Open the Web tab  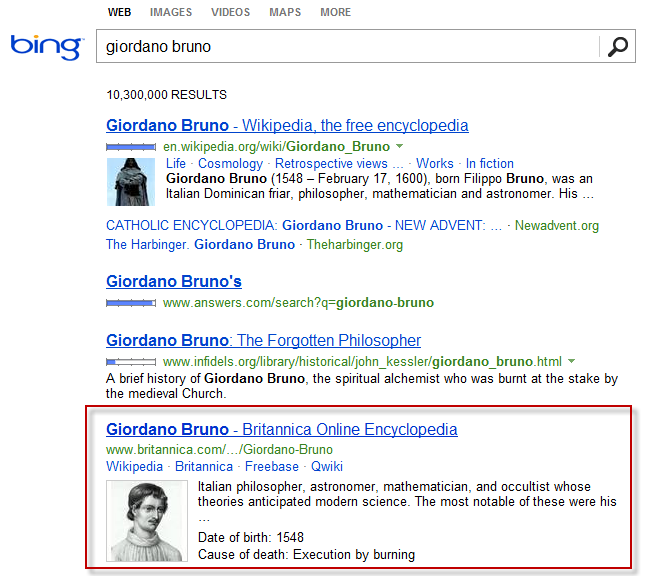119,12
